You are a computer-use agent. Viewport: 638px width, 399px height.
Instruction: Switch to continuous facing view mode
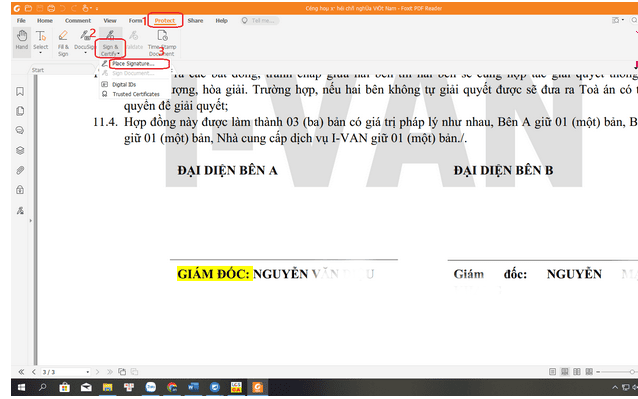click(589, 372)
